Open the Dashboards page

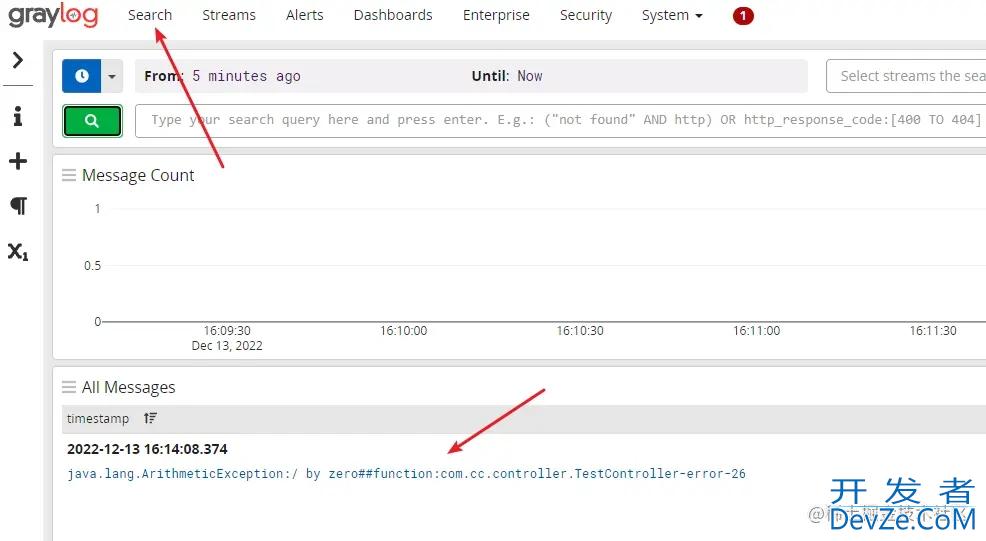[393, 15]
